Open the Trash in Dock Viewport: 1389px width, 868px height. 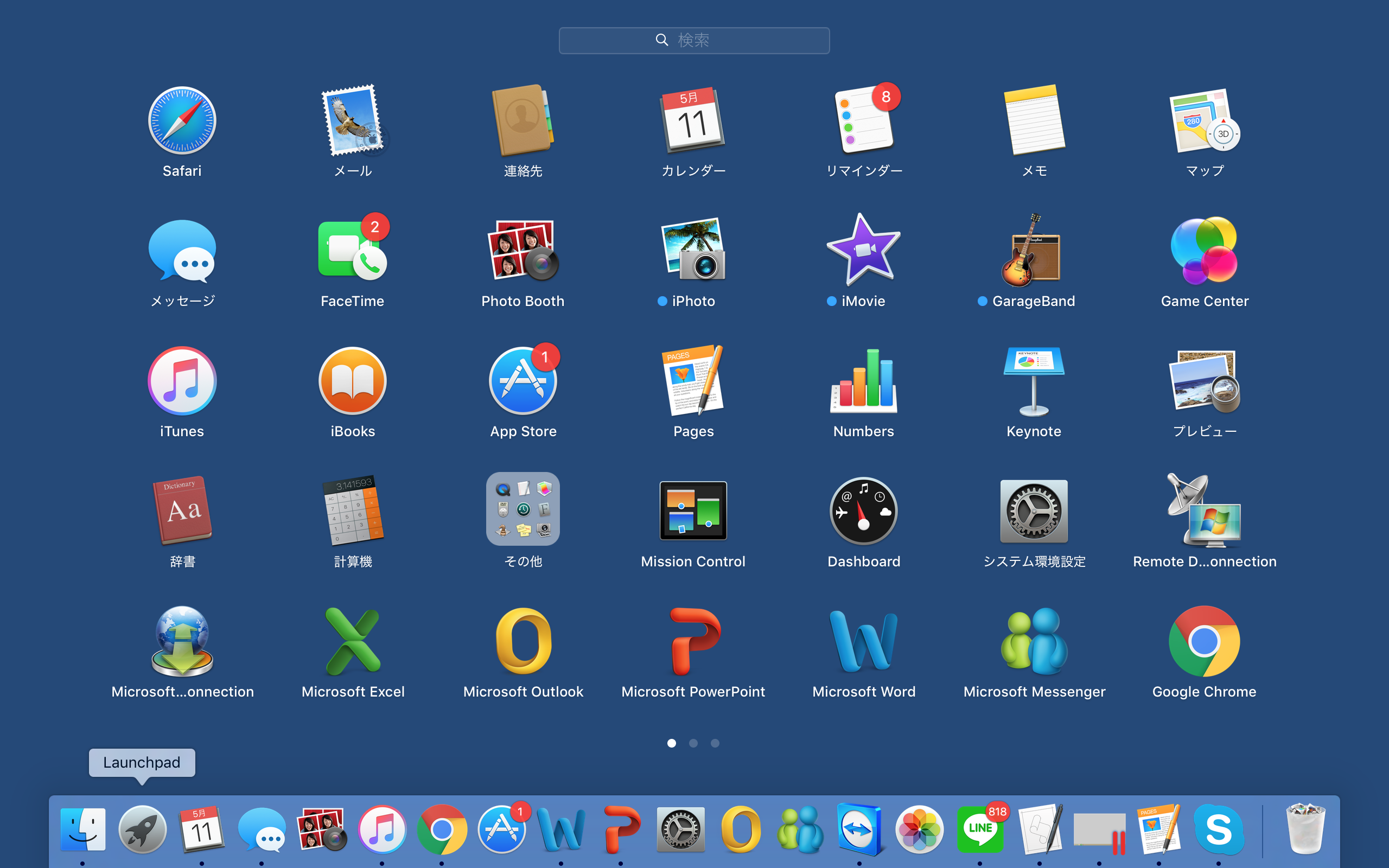click(x=1306, y=829)
